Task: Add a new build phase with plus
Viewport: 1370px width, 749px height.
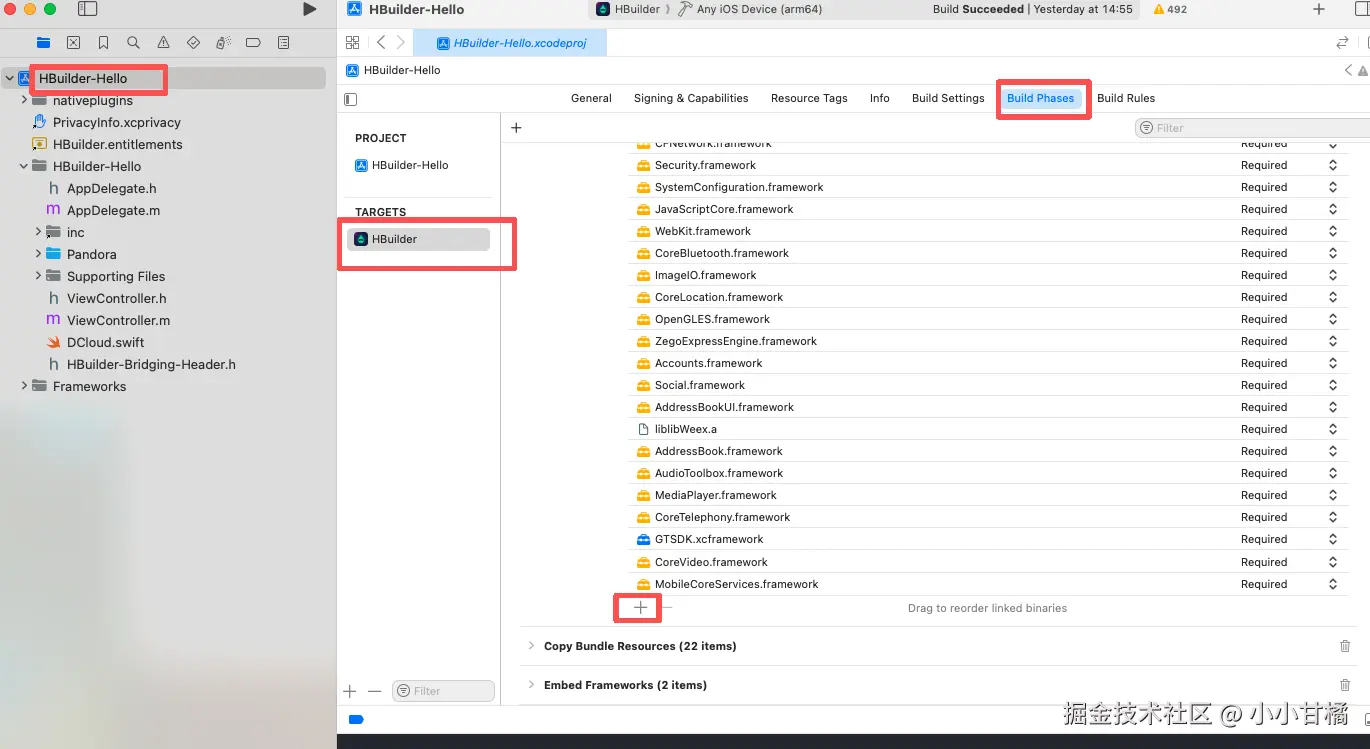Action: [x=516, y=128]
